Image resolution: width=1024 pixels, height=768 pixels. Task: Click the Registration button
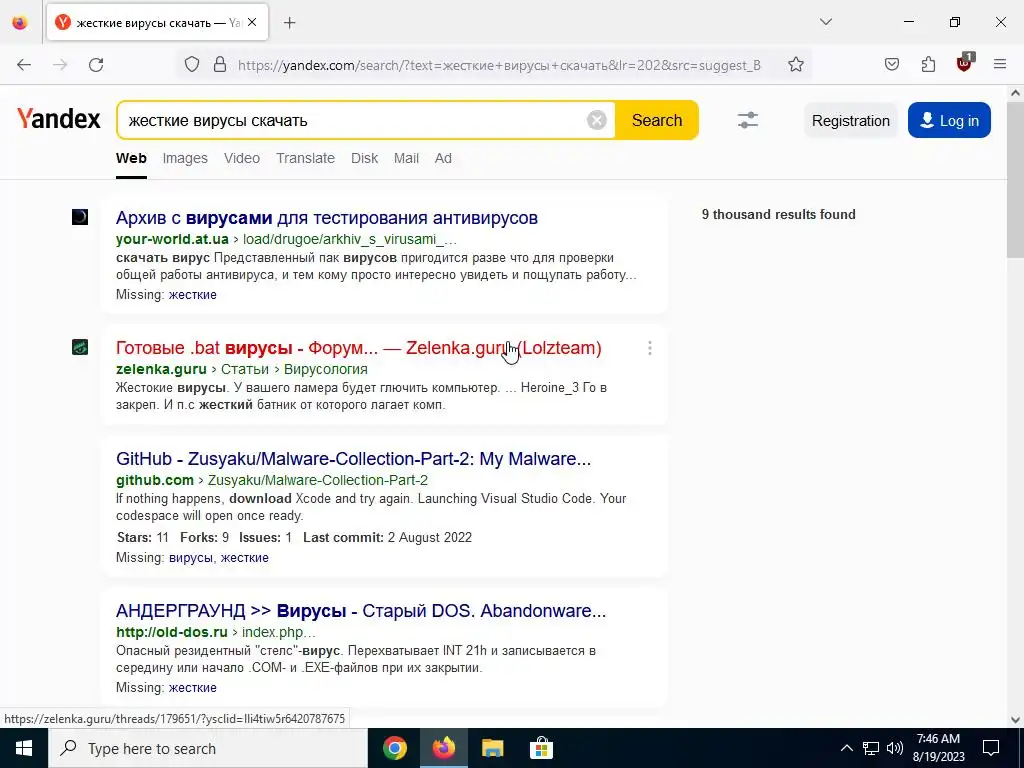click(850, 121)
